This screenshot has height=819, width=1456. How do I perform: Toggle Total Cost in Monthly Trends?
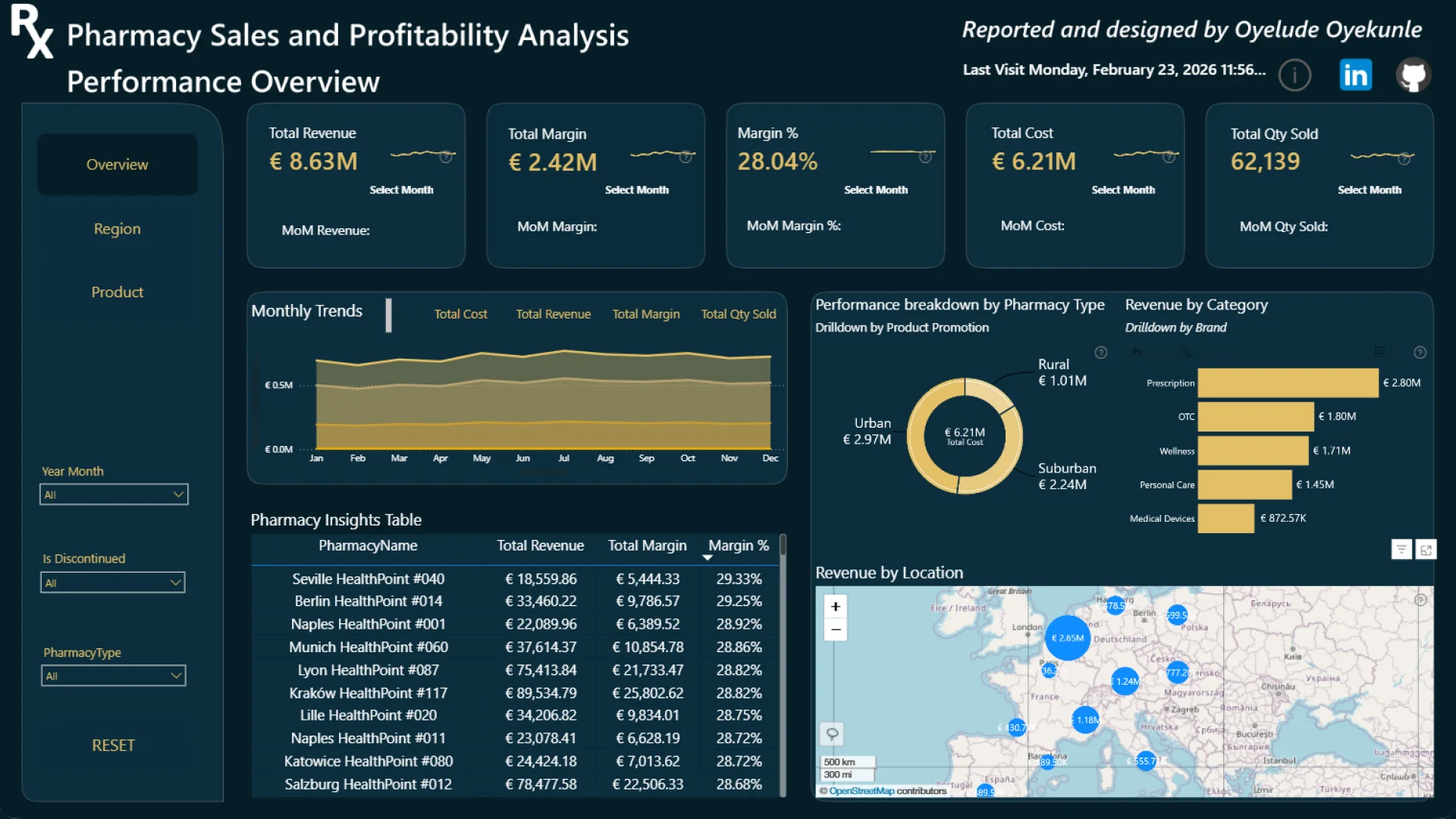(460, 314)
